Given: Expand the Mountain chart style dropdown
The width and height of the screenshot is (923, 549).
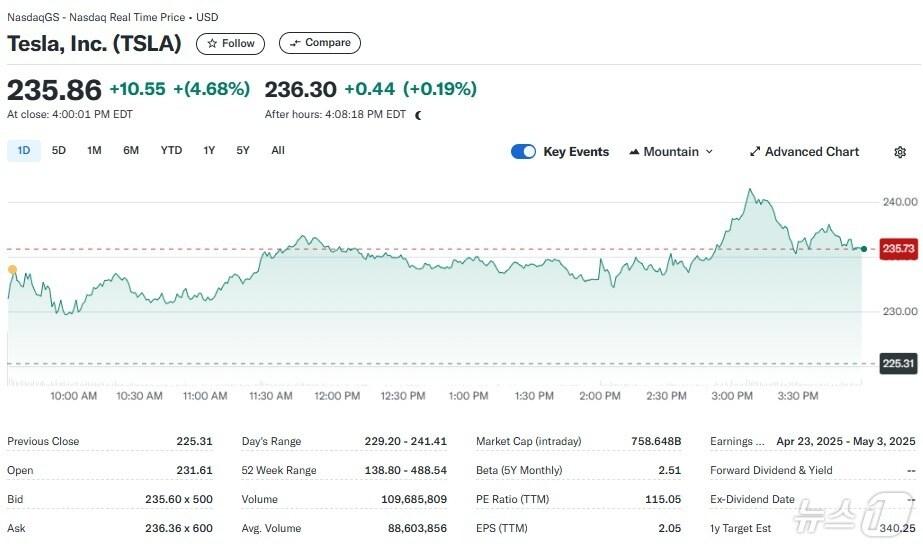Looking at the screenshot, I should tap(709, 152).
